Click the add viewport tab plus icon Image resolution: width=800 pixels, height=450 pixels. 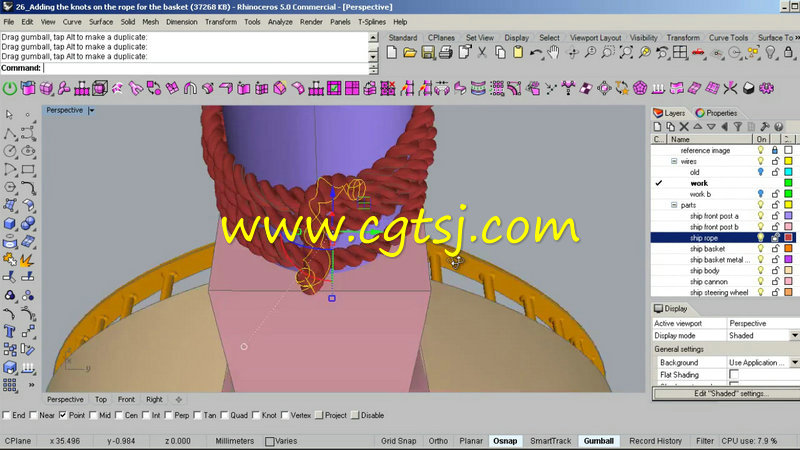tap(179, 399)
